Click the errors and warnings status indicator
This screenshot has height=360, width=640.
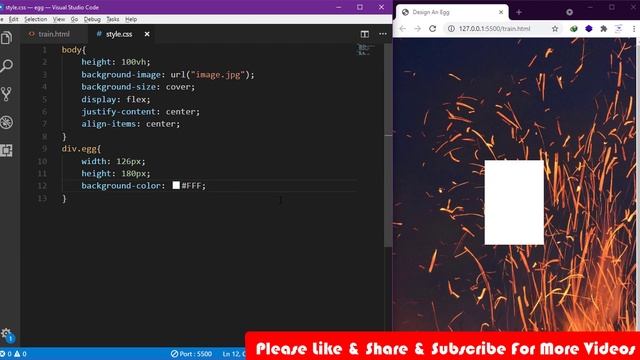13,354
